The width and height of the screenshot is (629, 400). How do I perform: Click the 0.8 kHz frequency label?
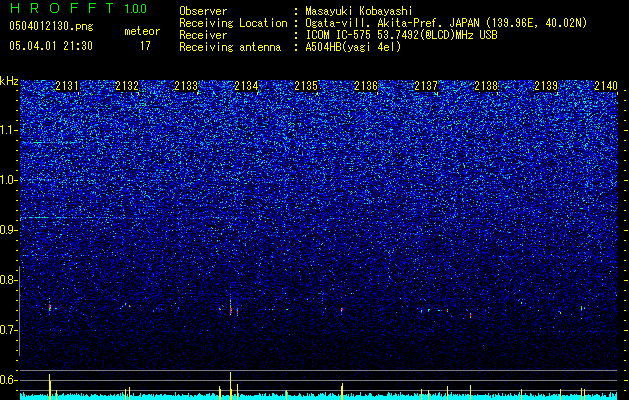pos(9,280)
